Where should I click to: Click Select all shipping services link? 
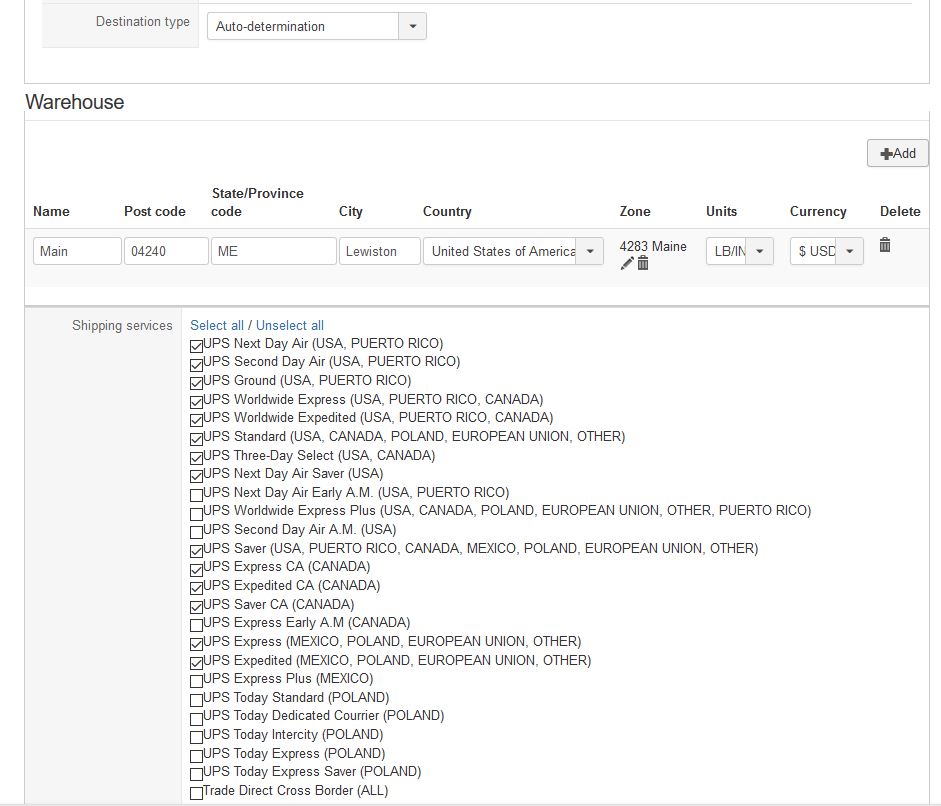(x=217, y=325)
